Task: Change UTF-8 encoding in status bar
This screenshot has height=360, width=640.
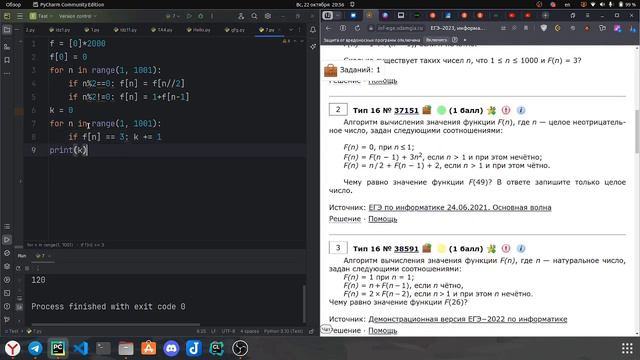Action: pos(228,331)
